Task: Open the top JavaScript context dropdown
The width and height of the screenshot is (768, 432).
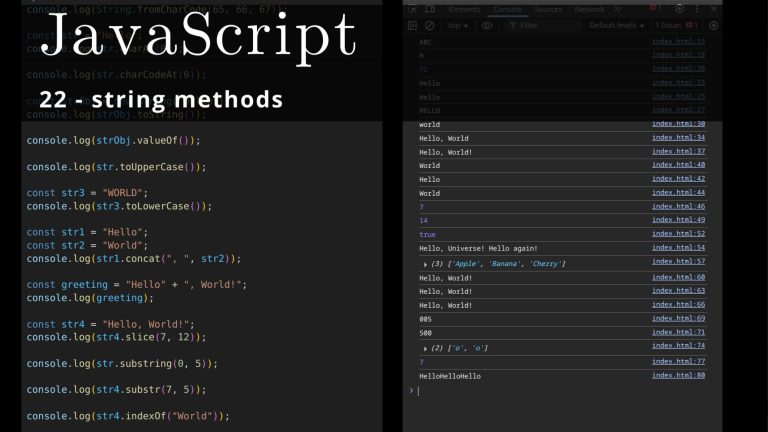Action: coord(458,25)
